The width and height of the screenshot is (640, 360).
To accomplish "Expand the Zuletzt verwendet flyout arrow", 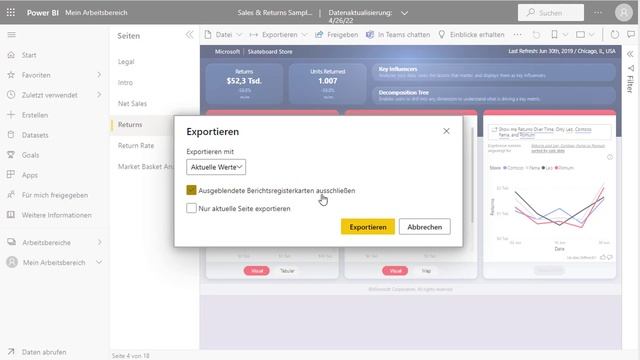I will click(99, 95).
